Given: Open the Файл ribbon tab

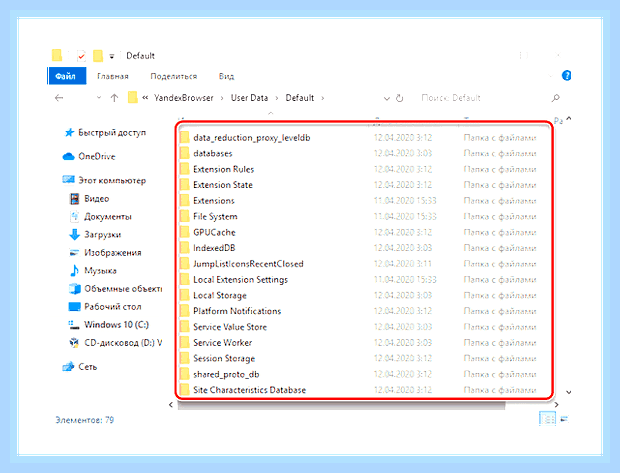Looking at the screenshot, I should click(x=66, y=76).
